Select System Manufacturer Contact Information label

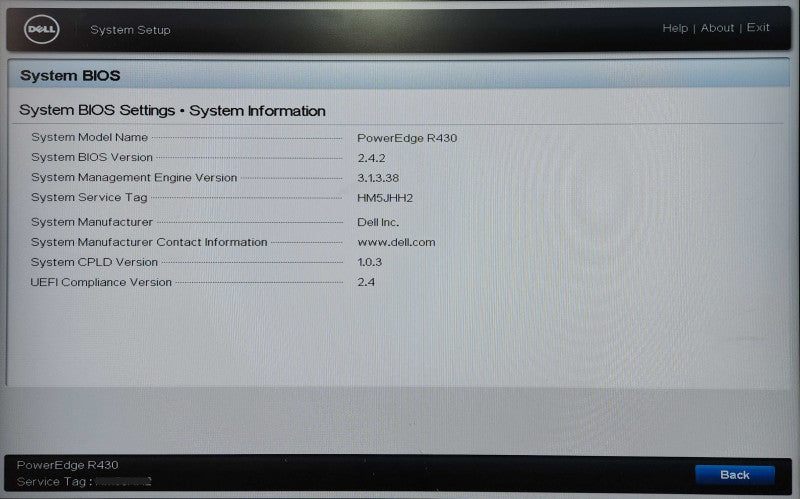point(149,242)
